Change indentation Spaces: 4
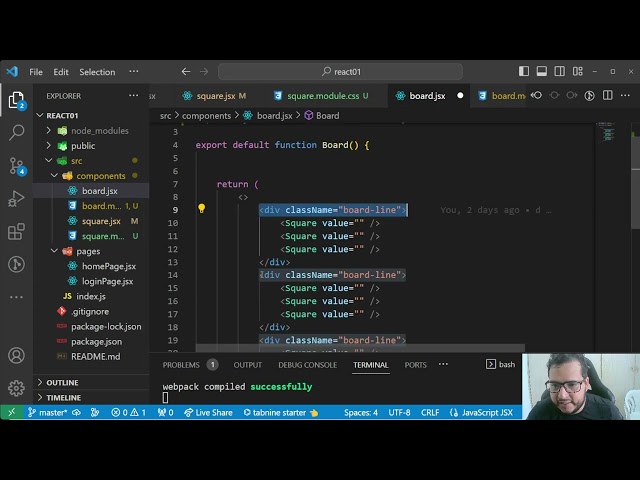The width and height of the screenshot is (640, 480). pos(361,412)
